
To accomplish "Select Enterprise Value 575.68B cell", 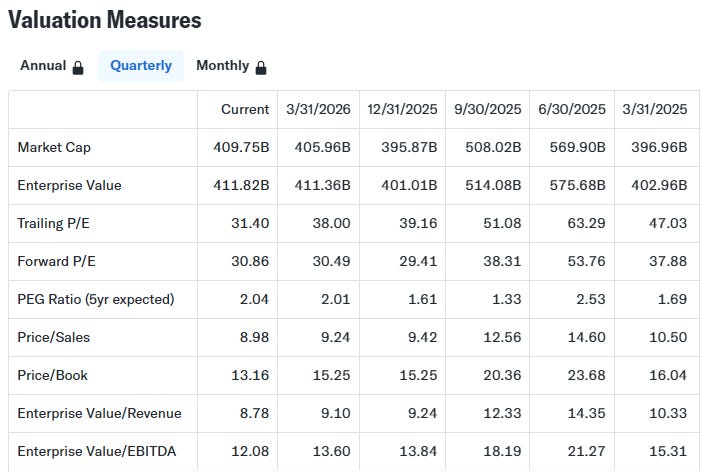I will [x=578, y=185].
